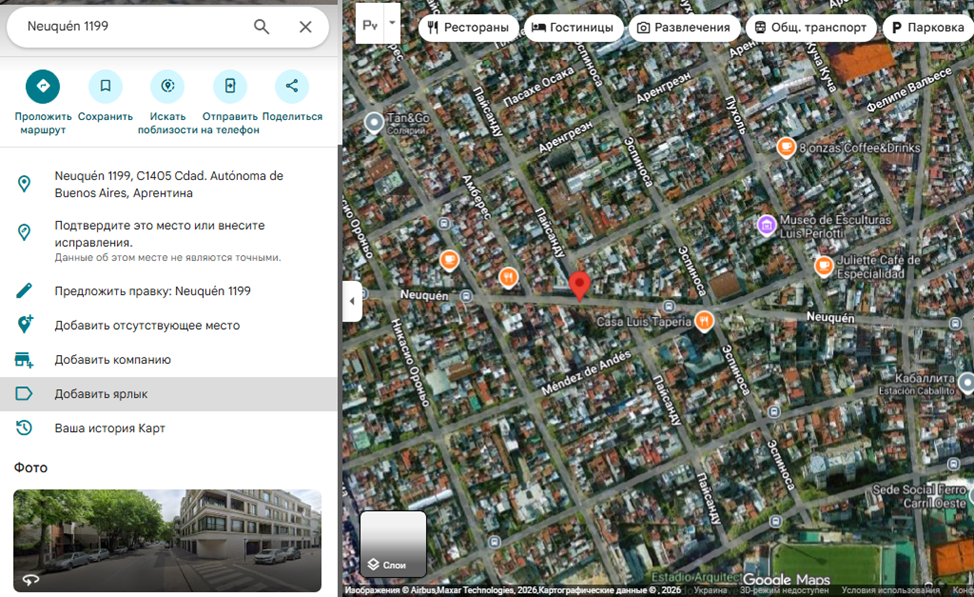
Task: Open the street view photo thumbnail
Action: coord(167,540)
